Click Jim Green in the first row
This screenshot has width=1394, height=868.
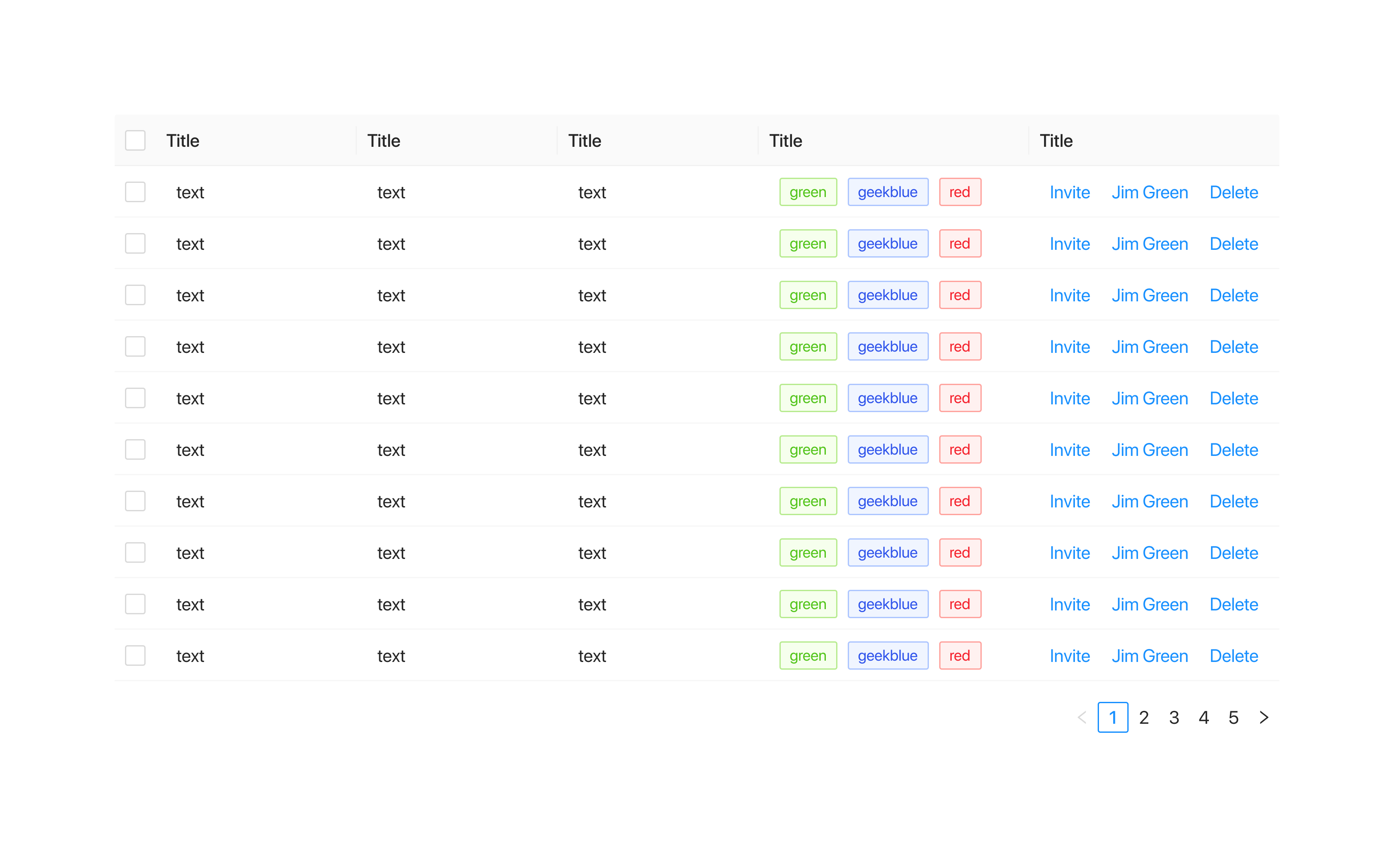(x=1149, y=192)
